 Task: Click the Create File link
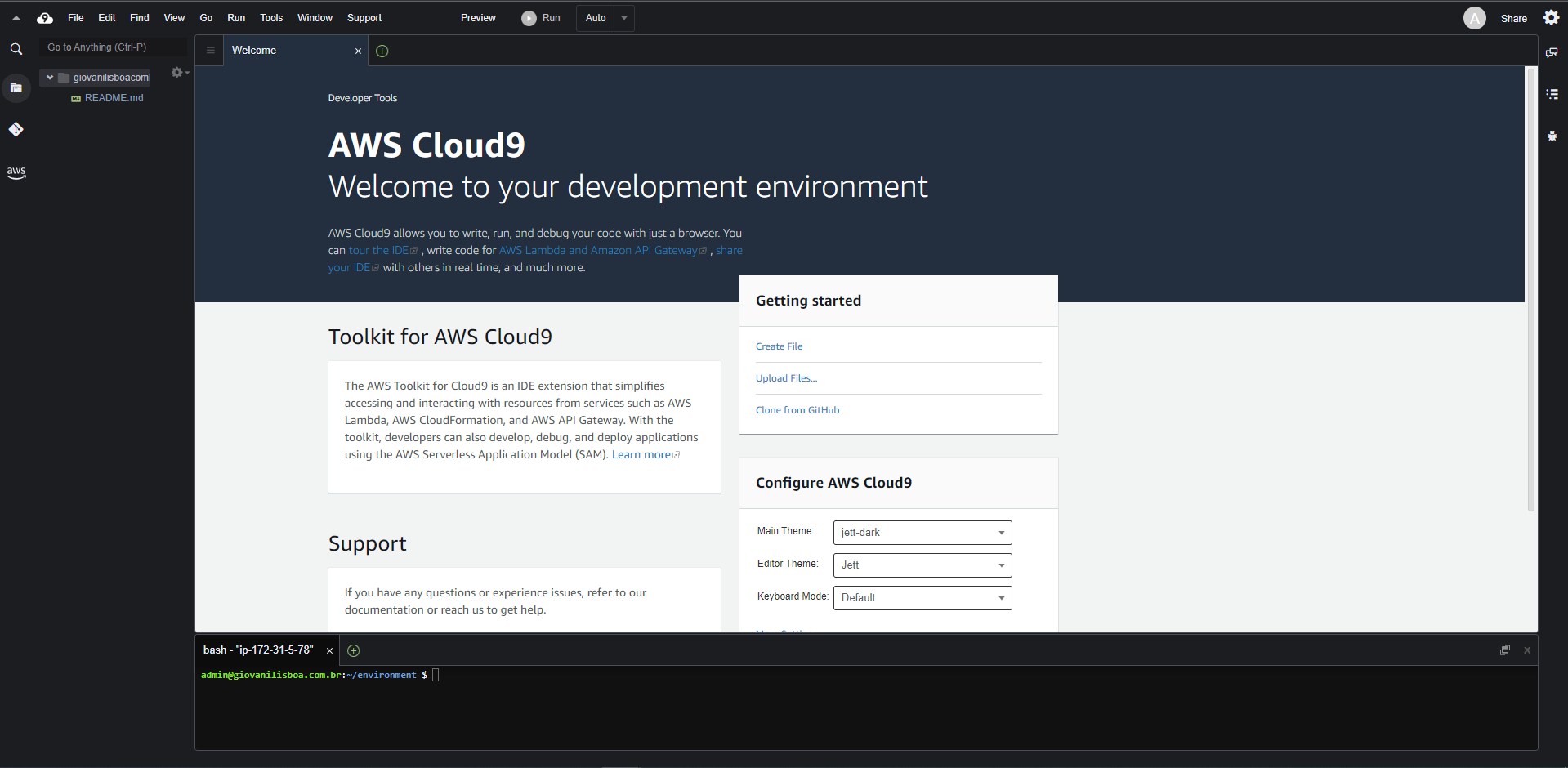[779, 346]
